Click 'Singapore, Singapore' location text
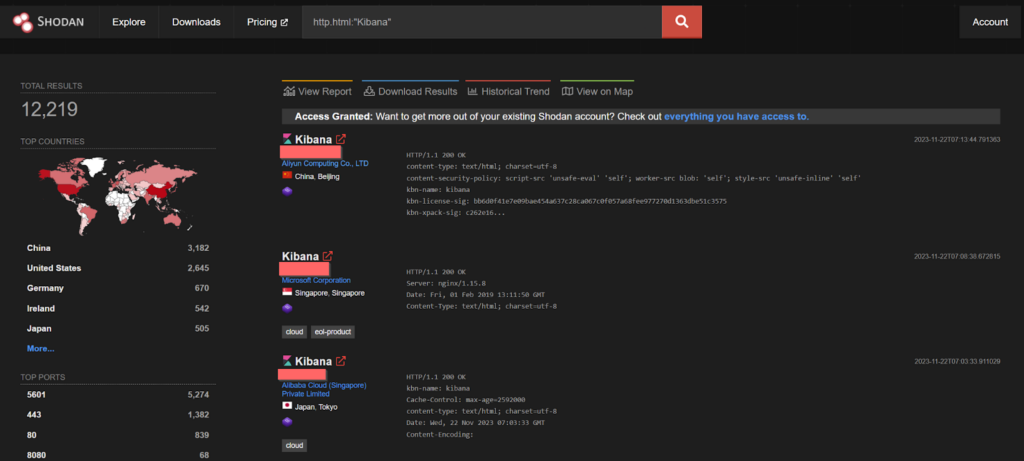This screenshot has width=1024, height=461. tap(330, 293)
